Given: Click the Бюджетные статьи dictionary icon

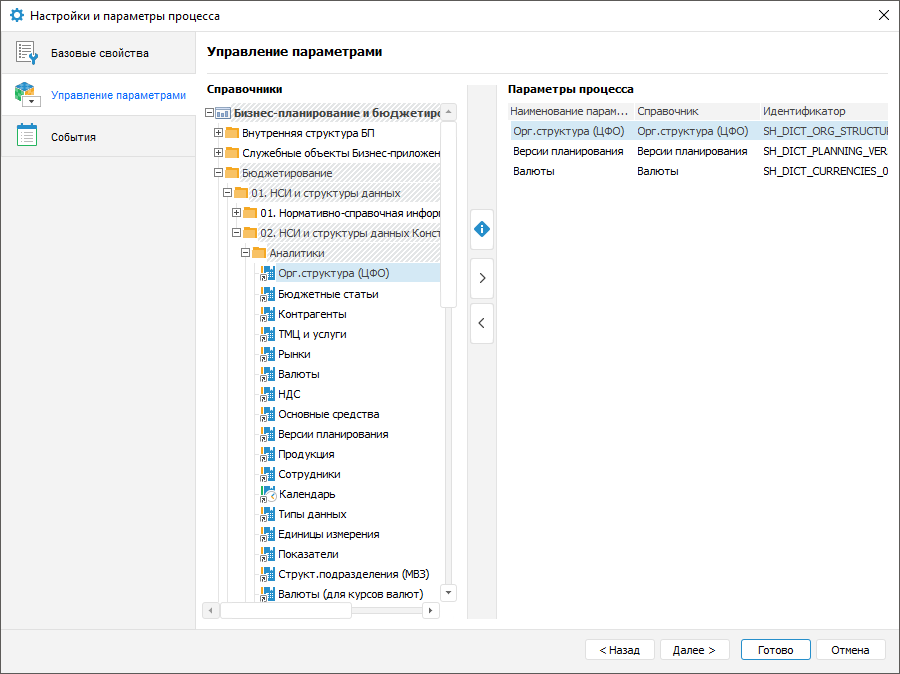Looking at the screenshot, I should (267, 294).
